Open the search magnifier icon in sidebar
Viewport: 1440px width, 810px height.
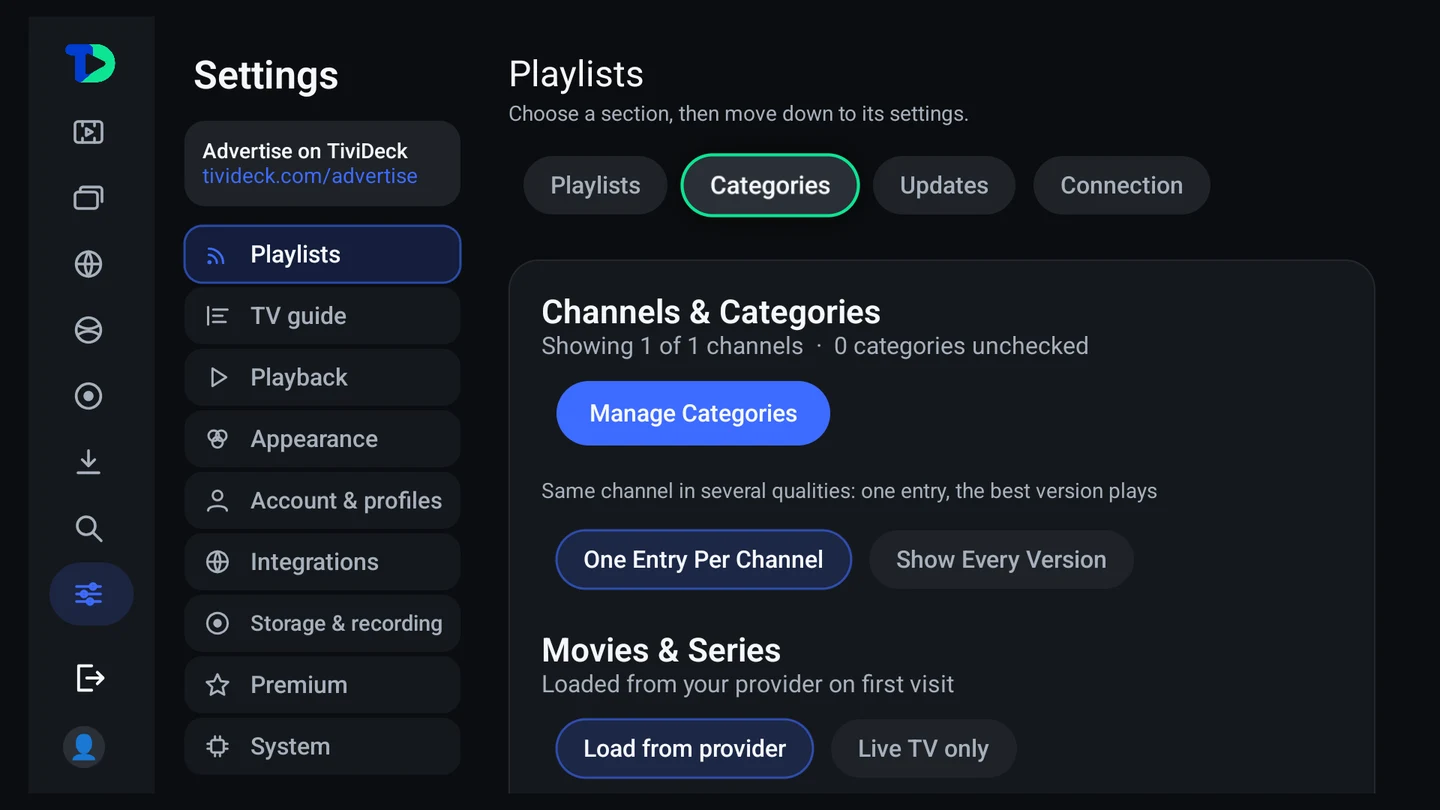click(x=89, y=528)
